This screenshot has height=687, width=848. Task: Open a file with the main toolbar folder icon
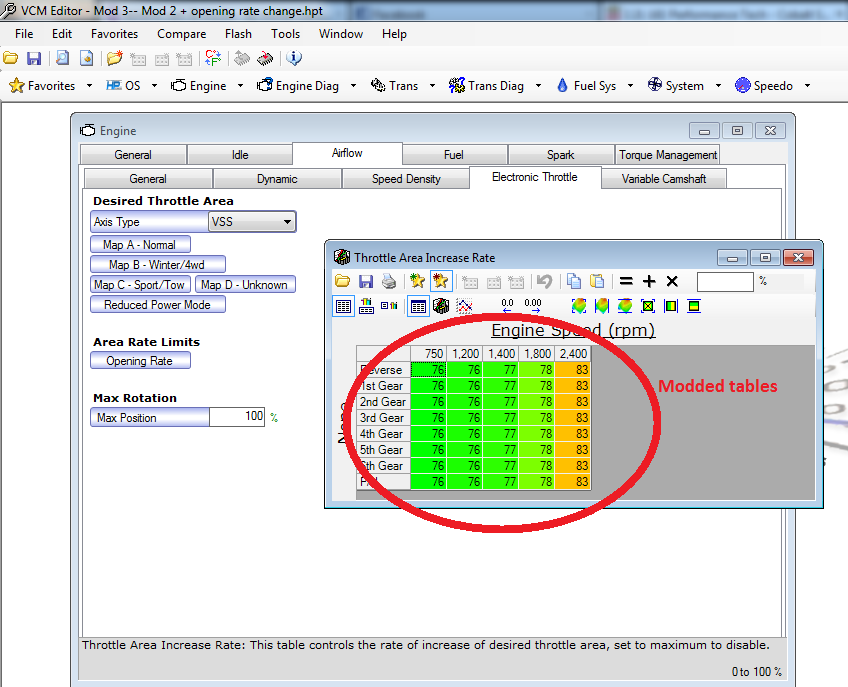11,58
